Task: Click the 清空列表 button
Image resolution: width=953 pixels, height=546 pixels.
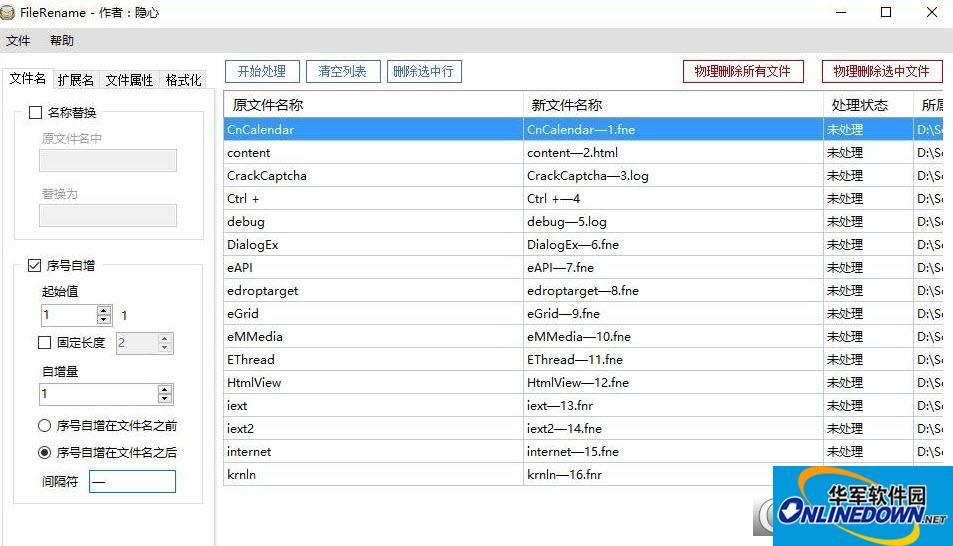Action: coord(343,71)
